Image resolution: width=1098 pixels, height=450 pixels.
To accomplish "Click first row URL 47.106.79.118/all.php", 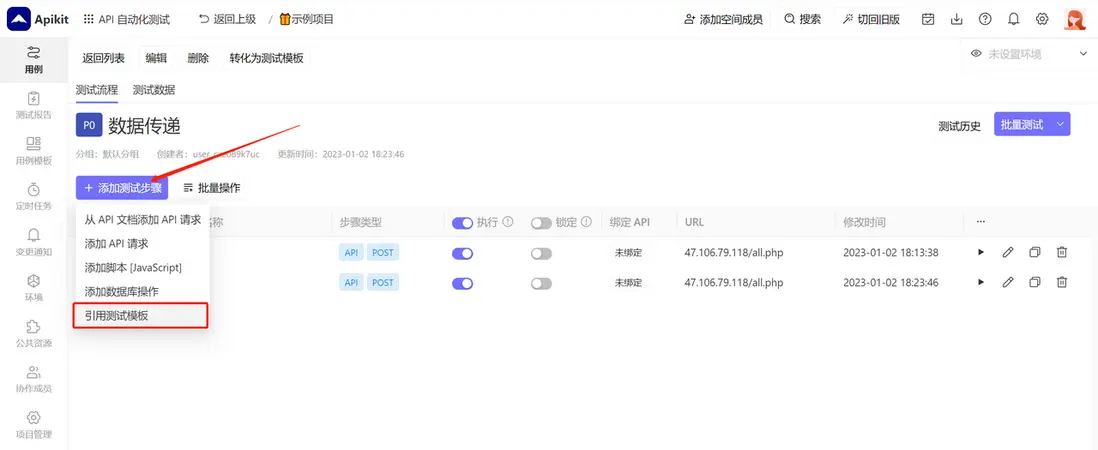I will (x=733, y=252).
